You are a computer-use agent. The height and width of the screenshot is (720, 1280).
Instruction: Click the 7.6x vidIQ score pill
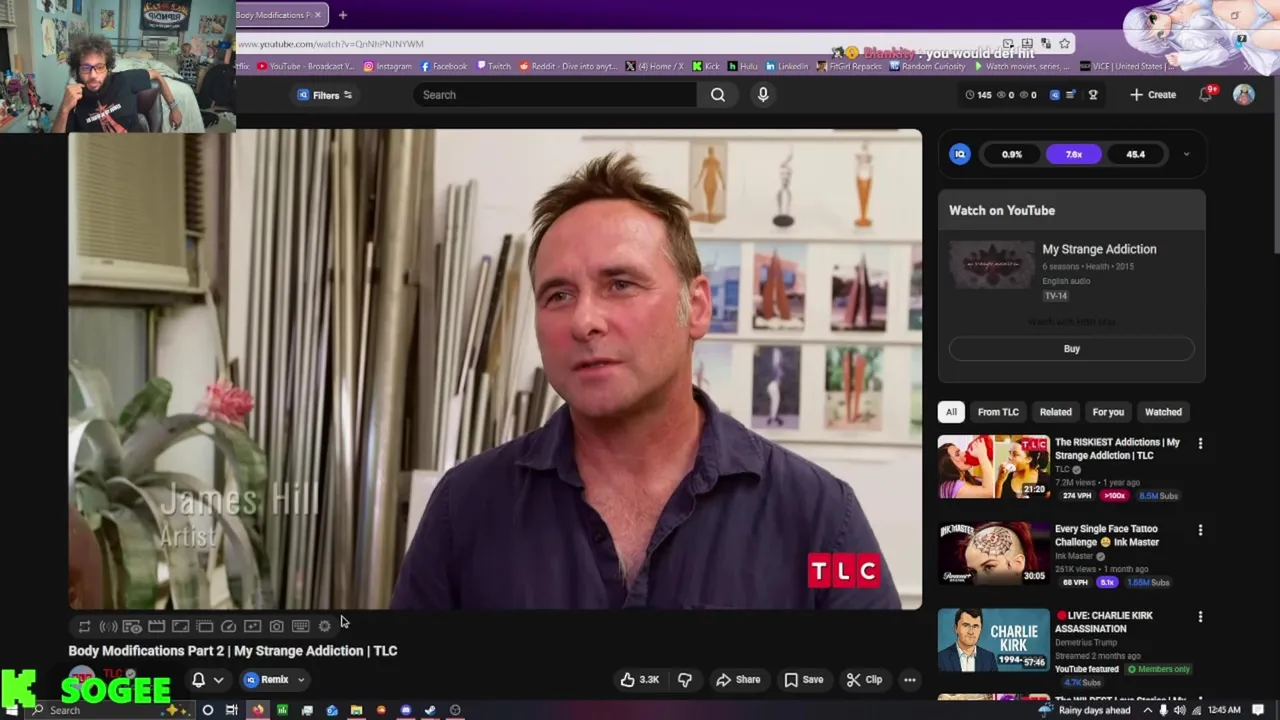(x=1073, y=154)
